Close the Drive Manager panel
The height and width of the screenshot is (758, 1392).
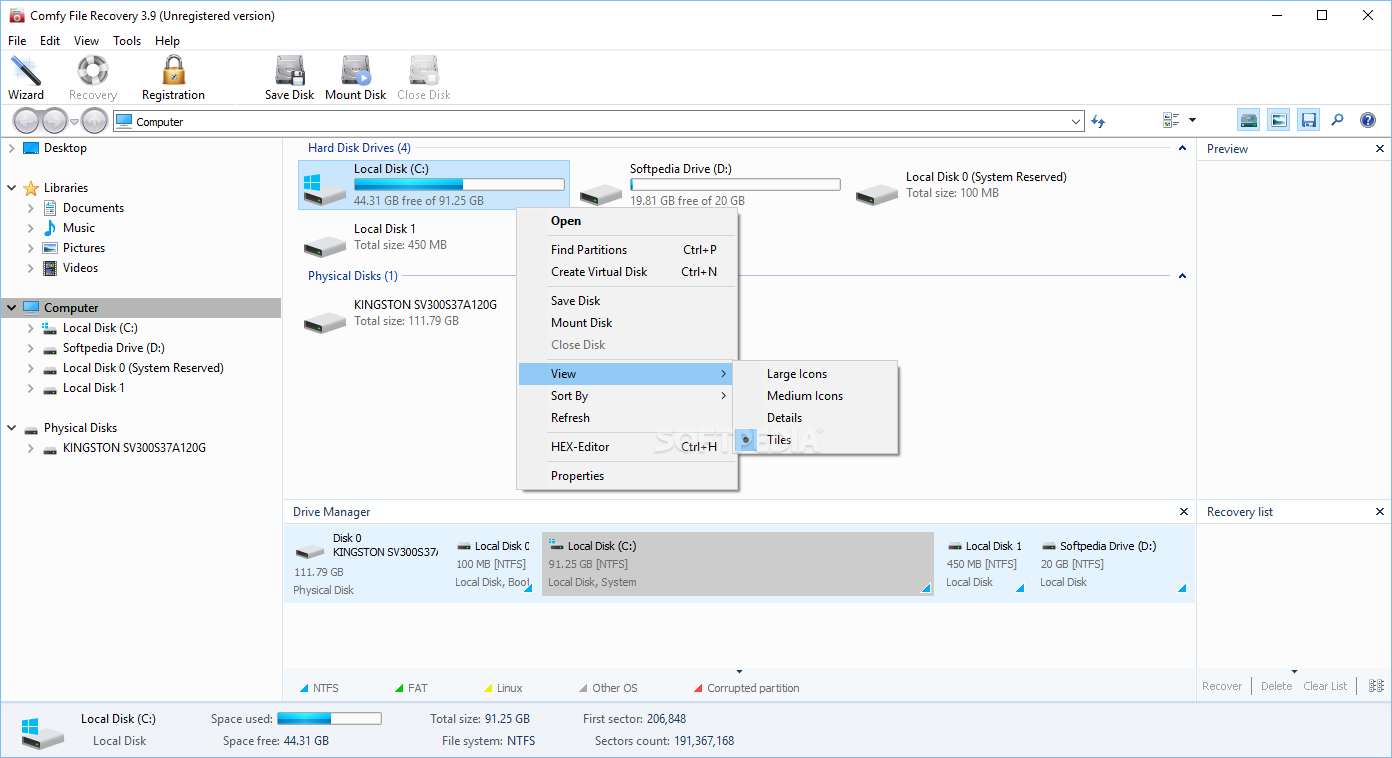pos(1184,512)
